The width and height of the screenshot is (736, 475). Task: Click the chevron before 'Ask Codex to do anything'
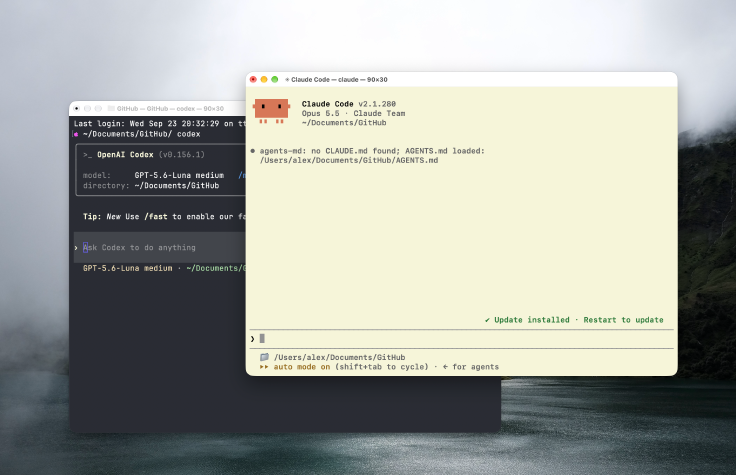(76, 247)
